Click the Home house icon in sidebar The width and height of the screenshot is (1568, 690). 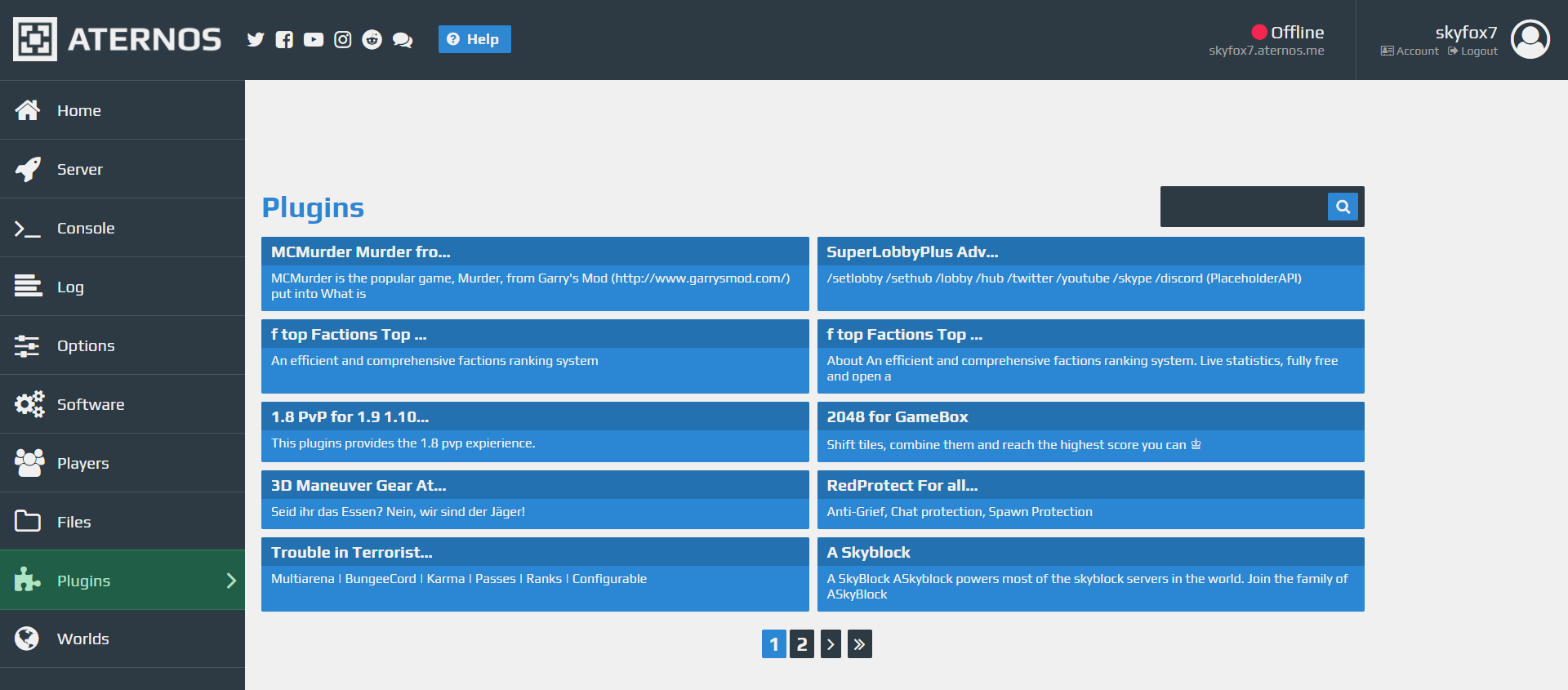click(28, 110)
